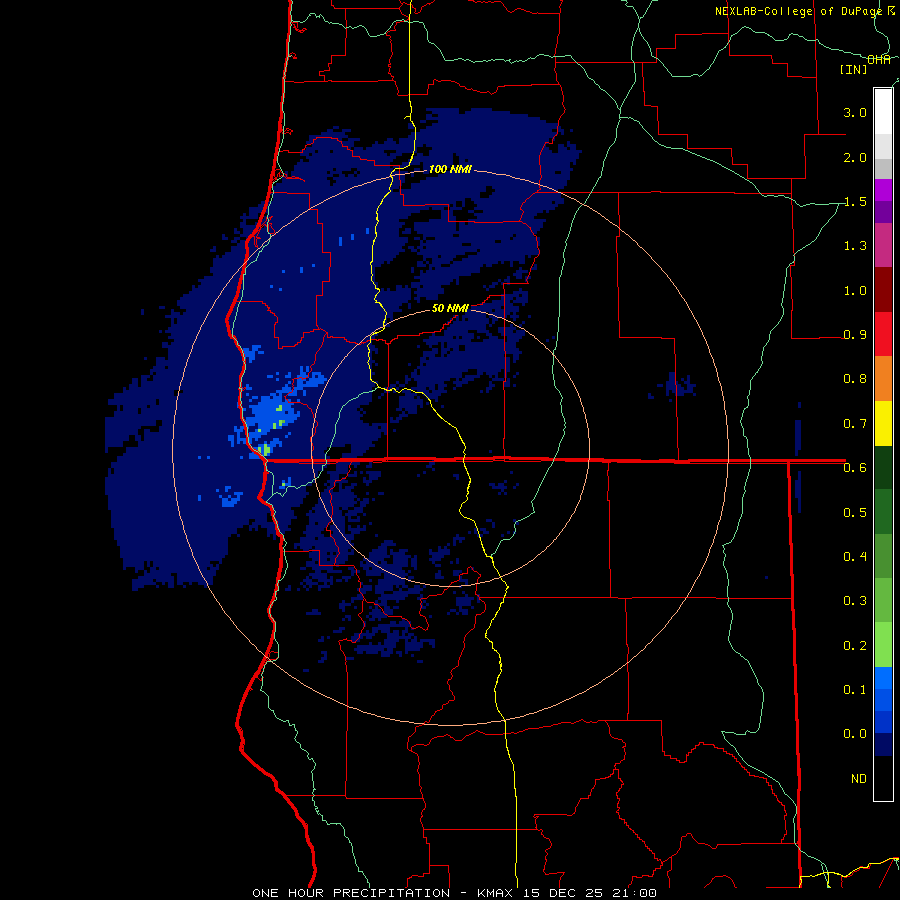
Task: Pick the black ND legend swatch
Action: click(883, 778)
